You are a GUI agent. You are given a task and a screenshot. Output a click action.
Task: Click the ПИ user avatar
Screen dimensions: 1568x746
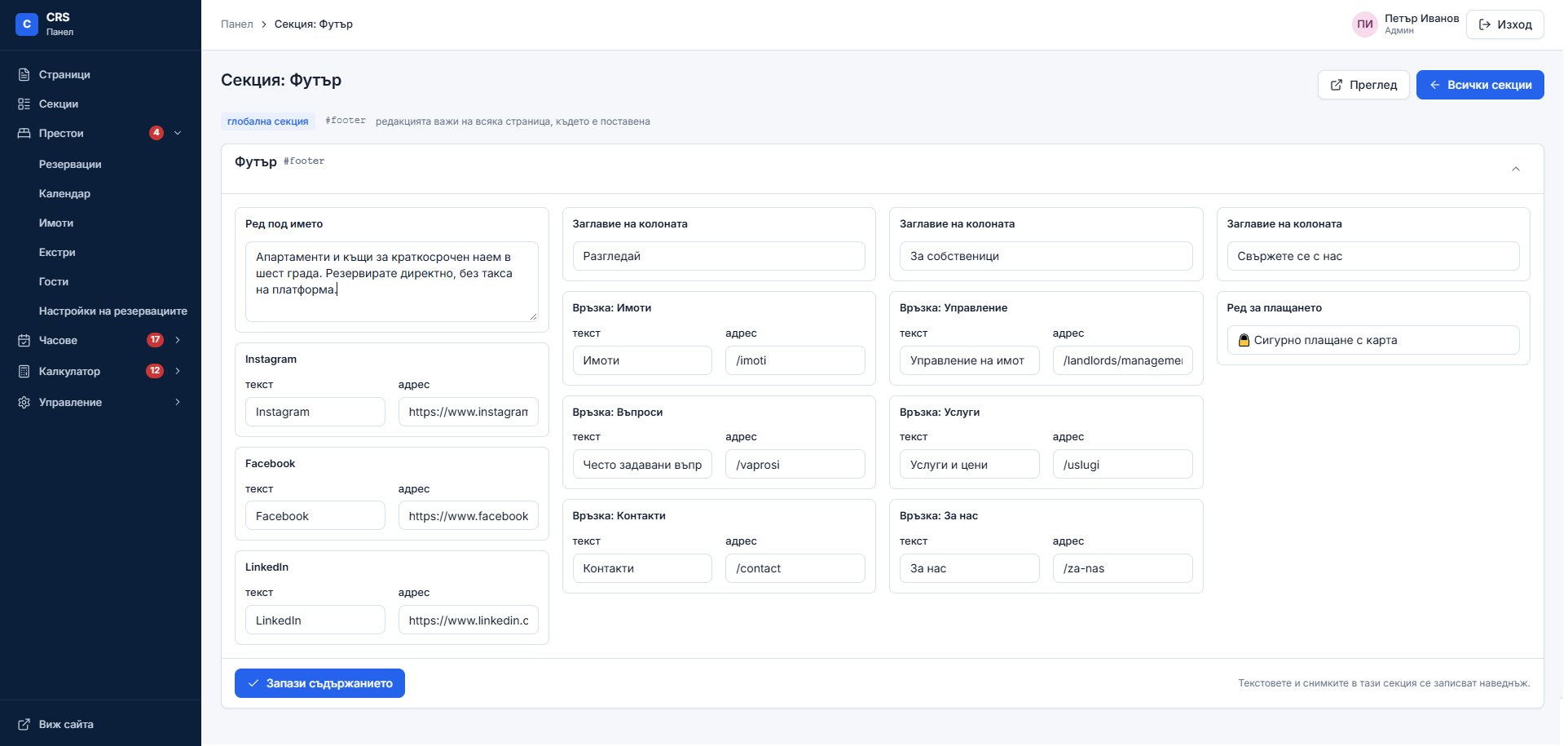[1364, 24]
